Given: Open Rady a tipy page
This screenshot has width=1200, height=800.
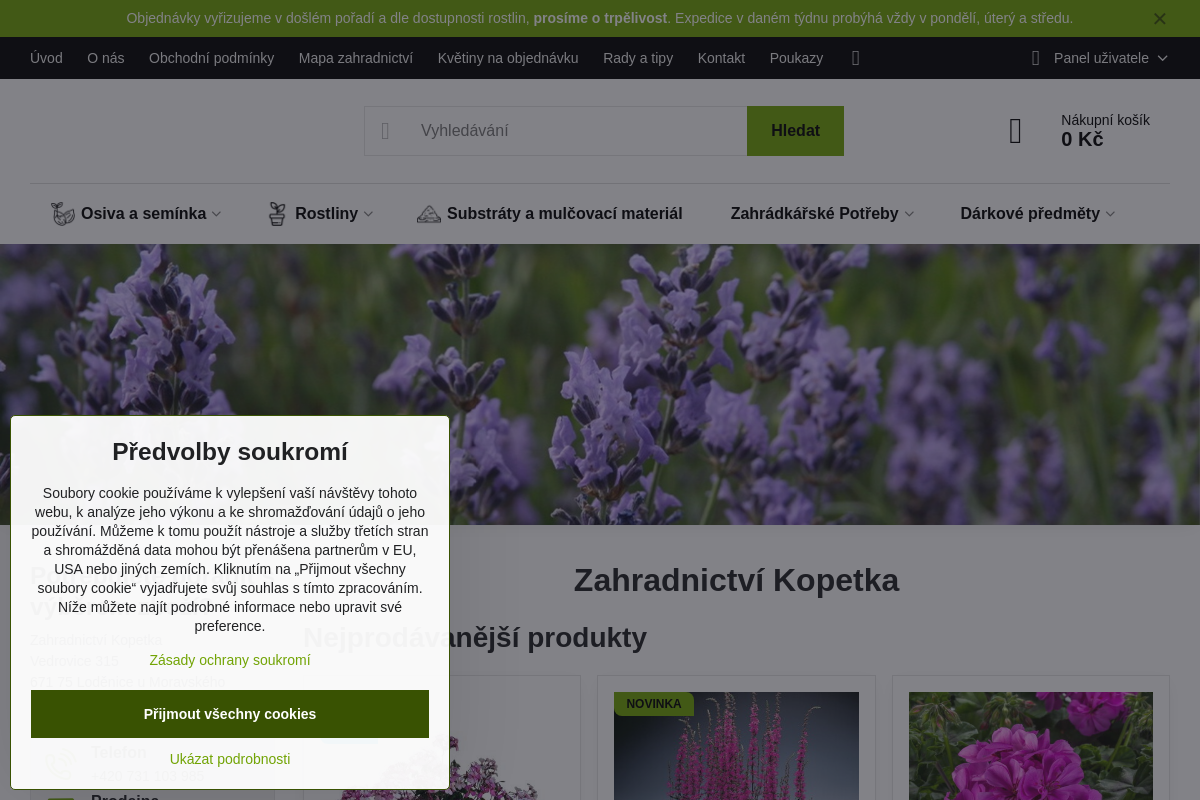Looking at the screenshot, I should point(638,58).
